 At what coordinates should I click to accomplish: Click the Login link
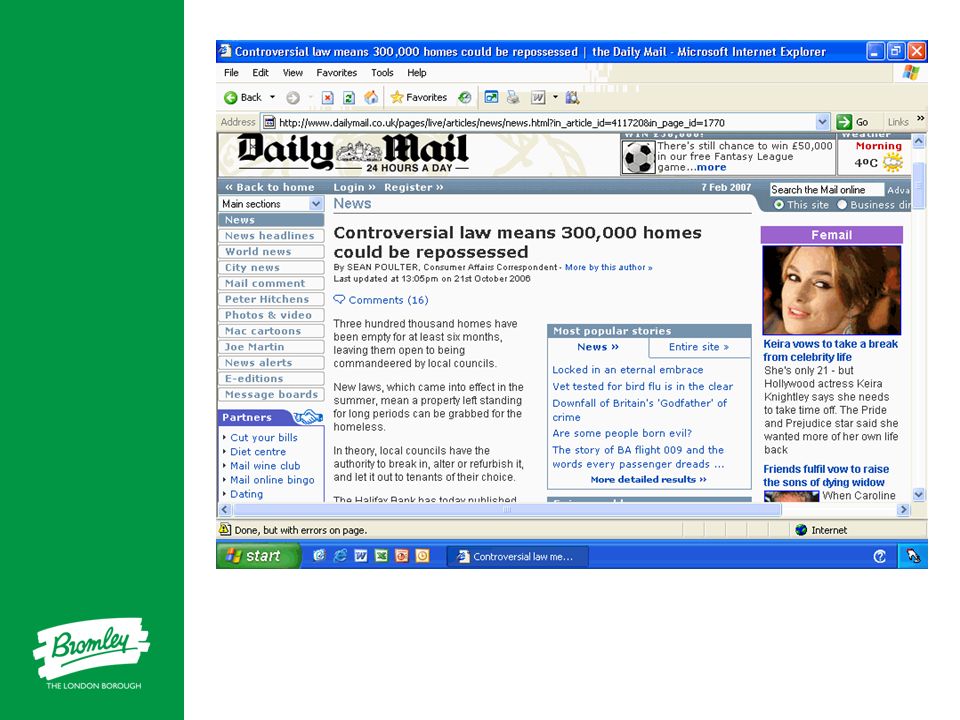point(354,187)
